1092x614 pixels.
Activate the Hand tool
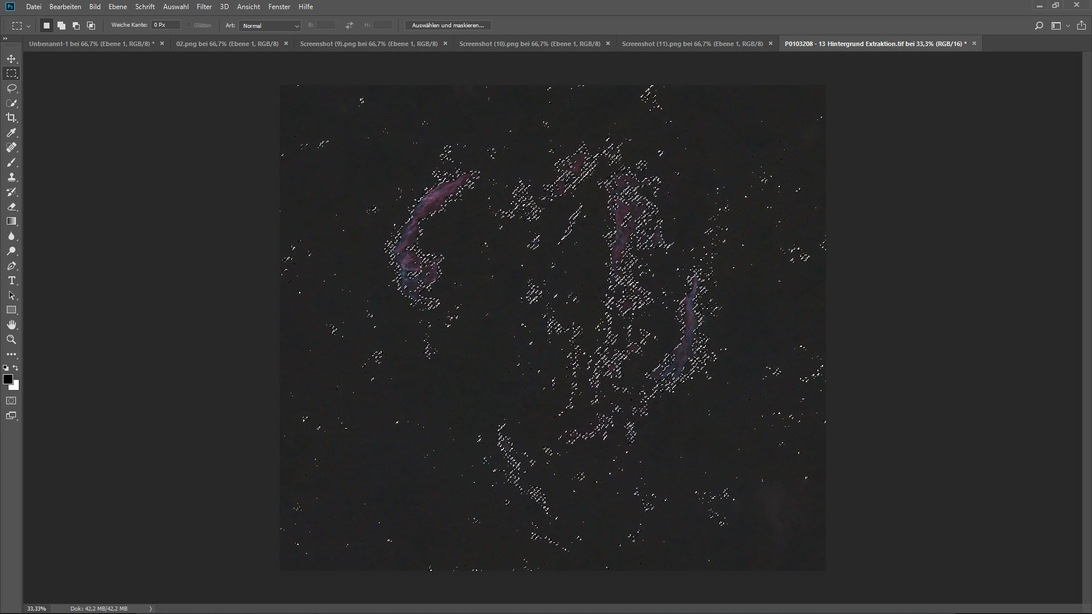click(x=12, y=325)
